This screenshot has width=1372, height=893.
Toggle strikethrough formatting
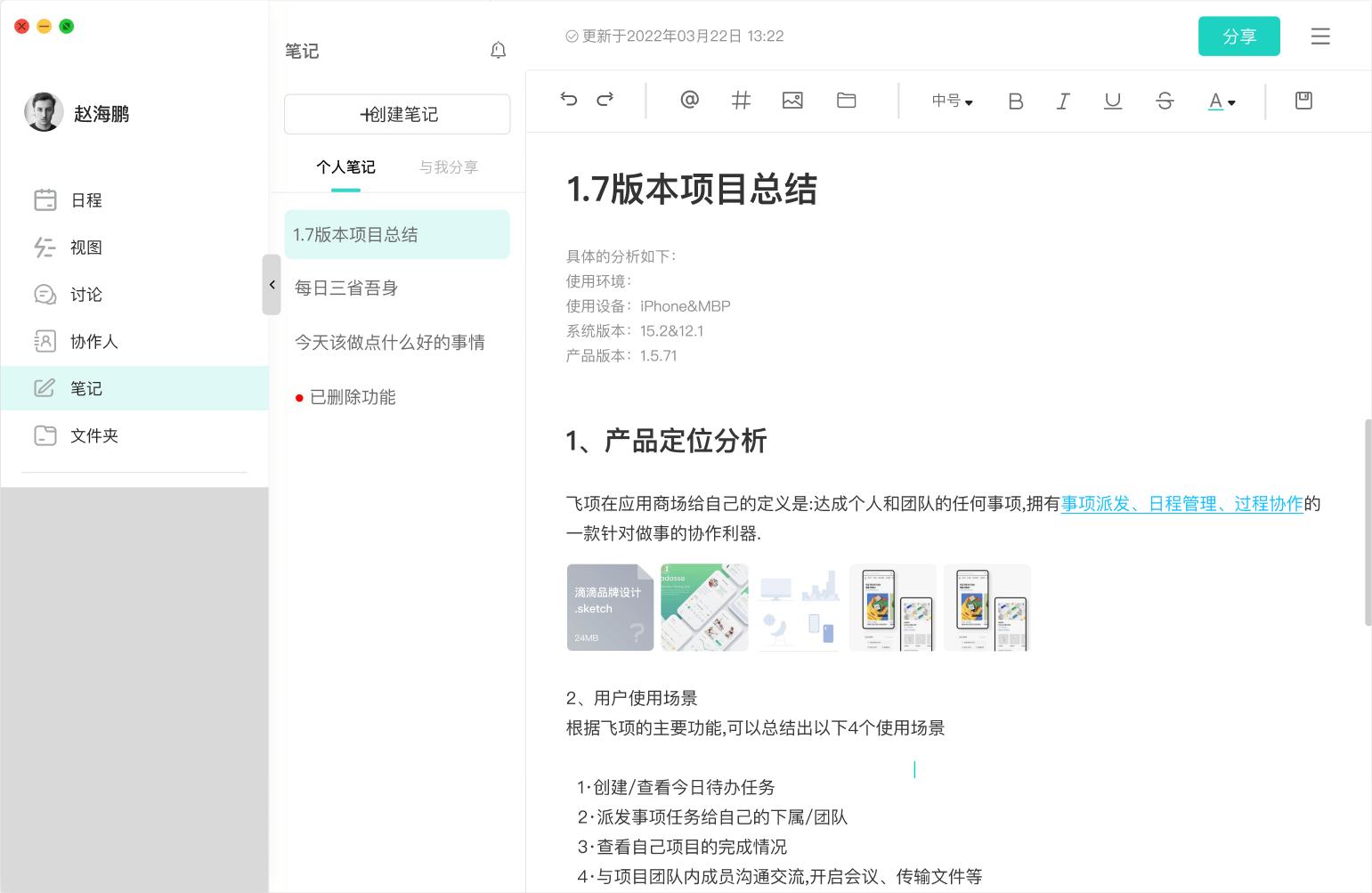1165,101
